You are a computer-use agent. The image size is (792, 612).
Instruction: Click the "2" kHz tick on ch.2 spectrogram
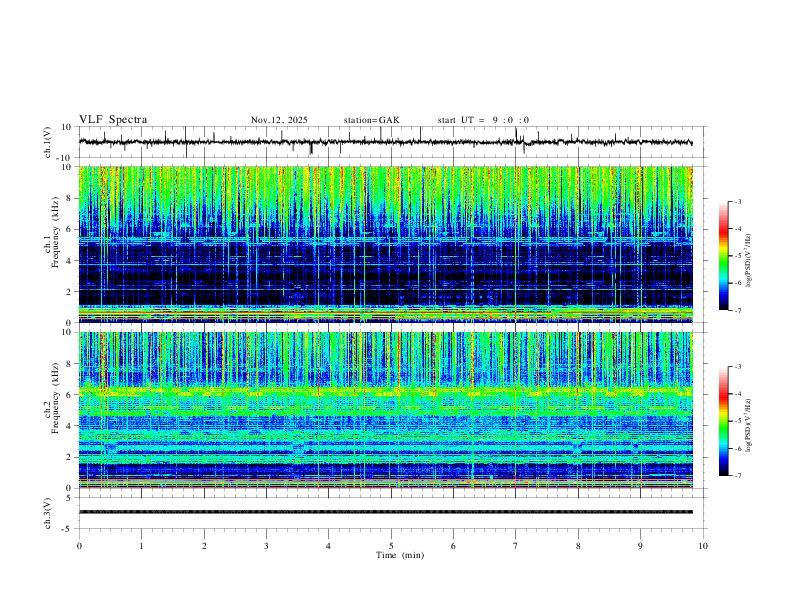pos(70,457)
